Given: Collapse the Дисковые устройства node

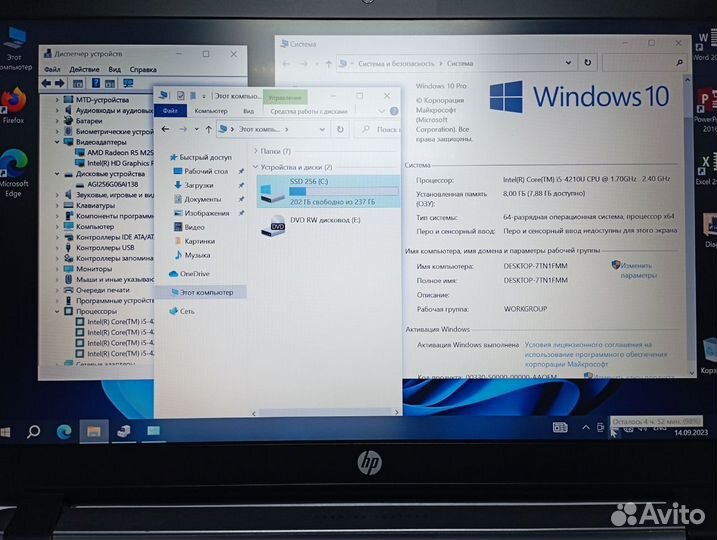Looking at the screenshot, I should tap(57, 174).
